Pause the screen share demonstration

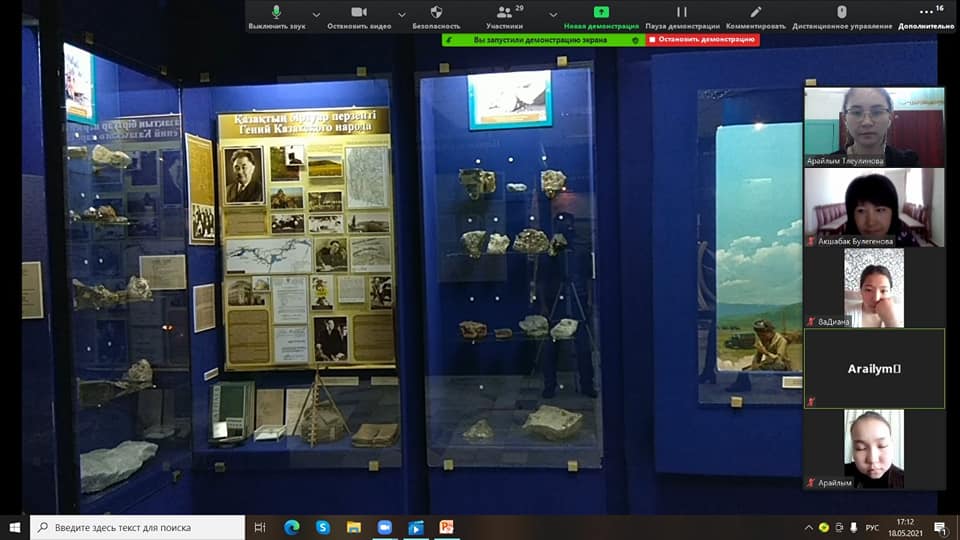[x=682, y=15]
